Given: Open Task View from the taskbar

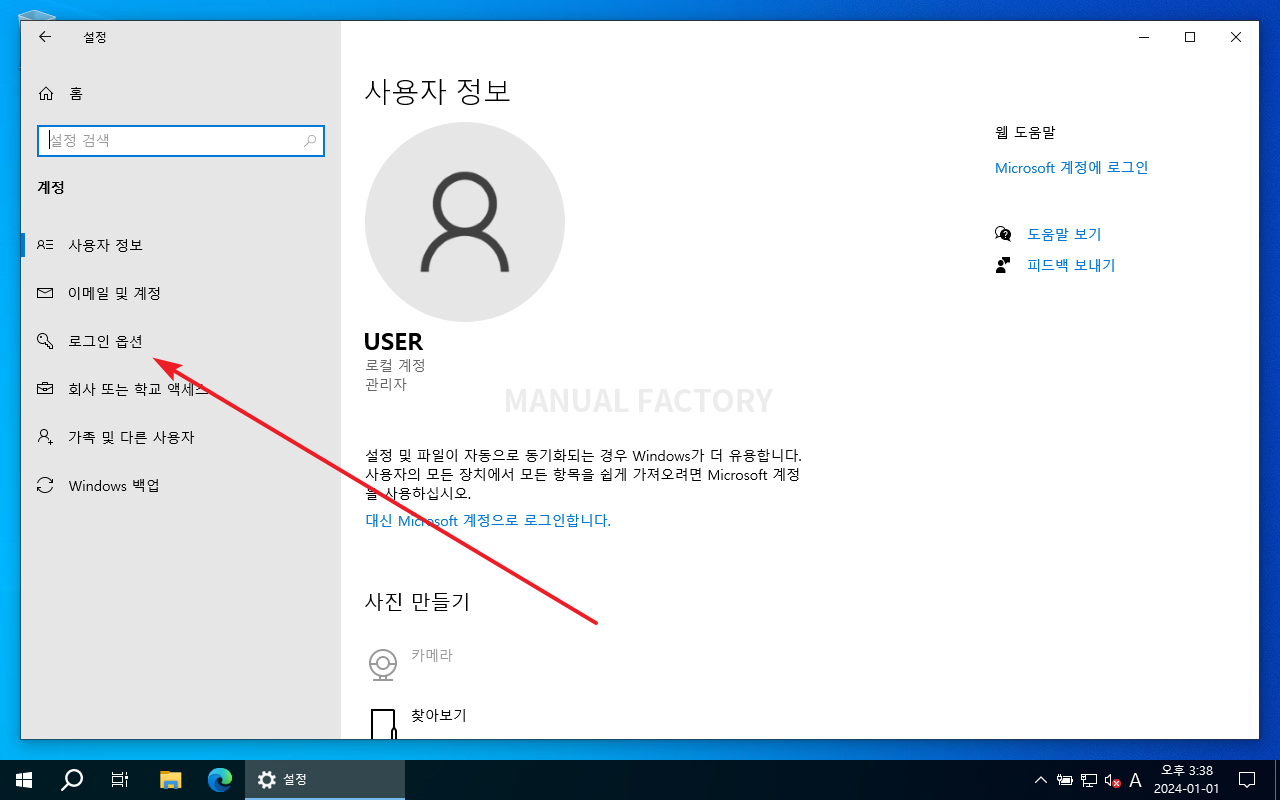Looking at the screenshot, I should click(119, 779).
